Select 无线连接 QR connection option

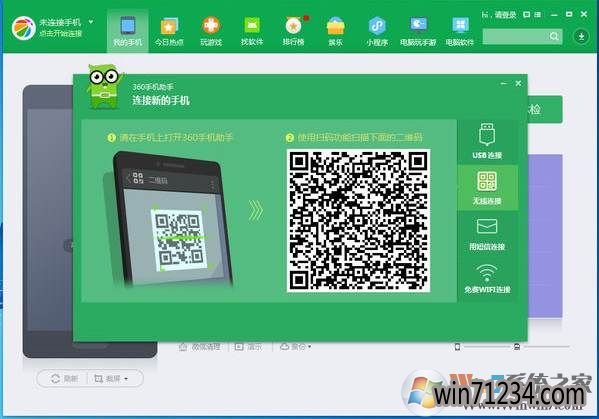487,188
